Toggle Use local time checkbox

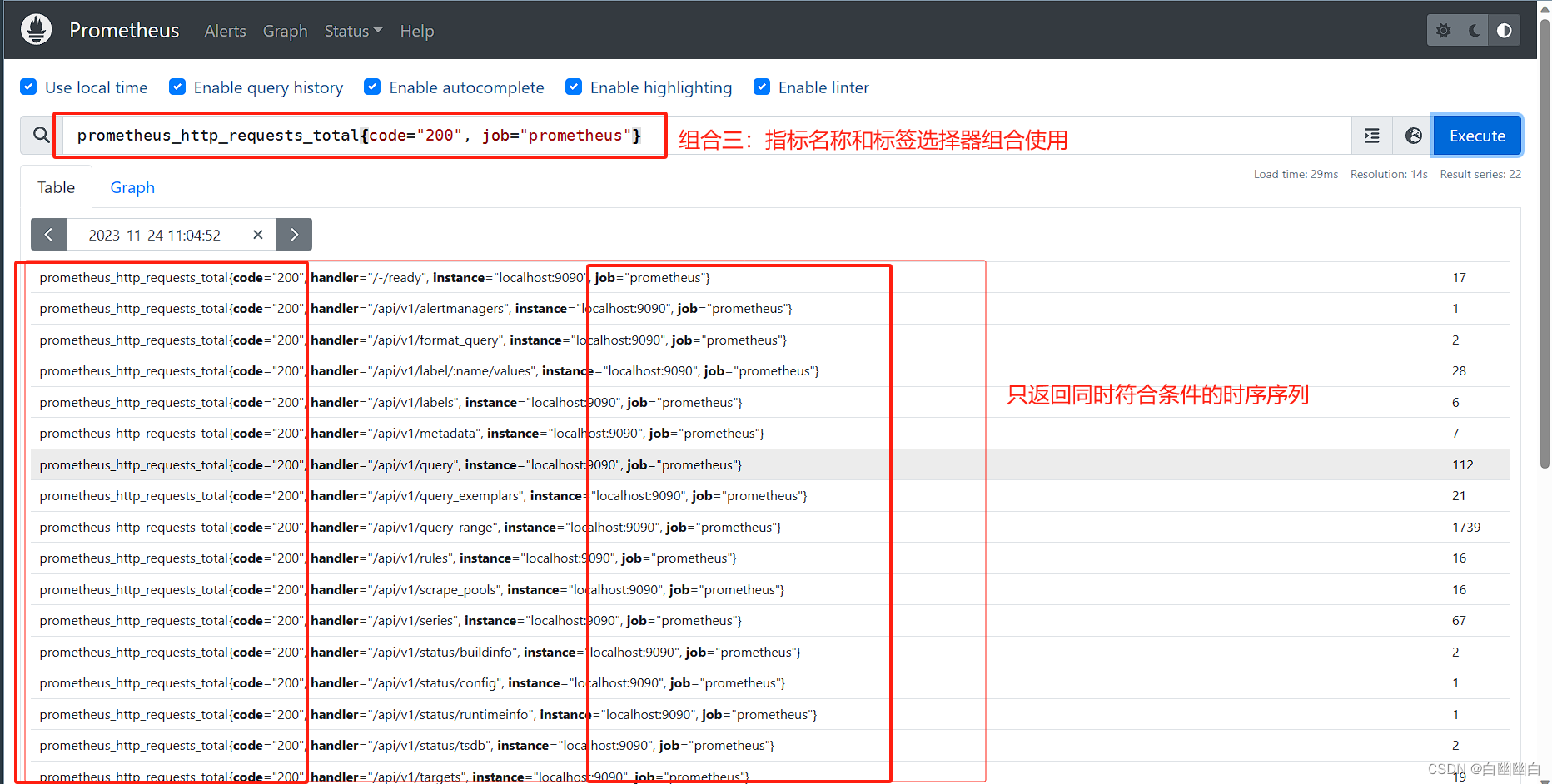(28, 87)
